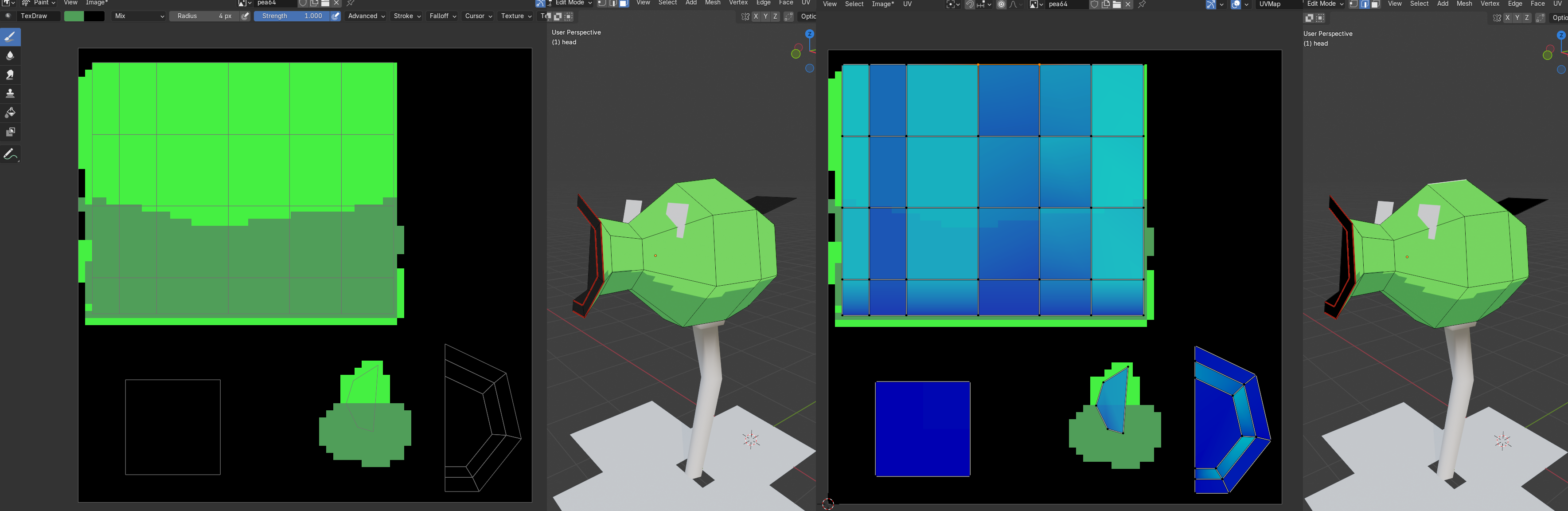1568x511 pixels.
Task: Click mesh mirror icon in right 3D viewport
Action: pyautogui.click(x=1497, y=18)
